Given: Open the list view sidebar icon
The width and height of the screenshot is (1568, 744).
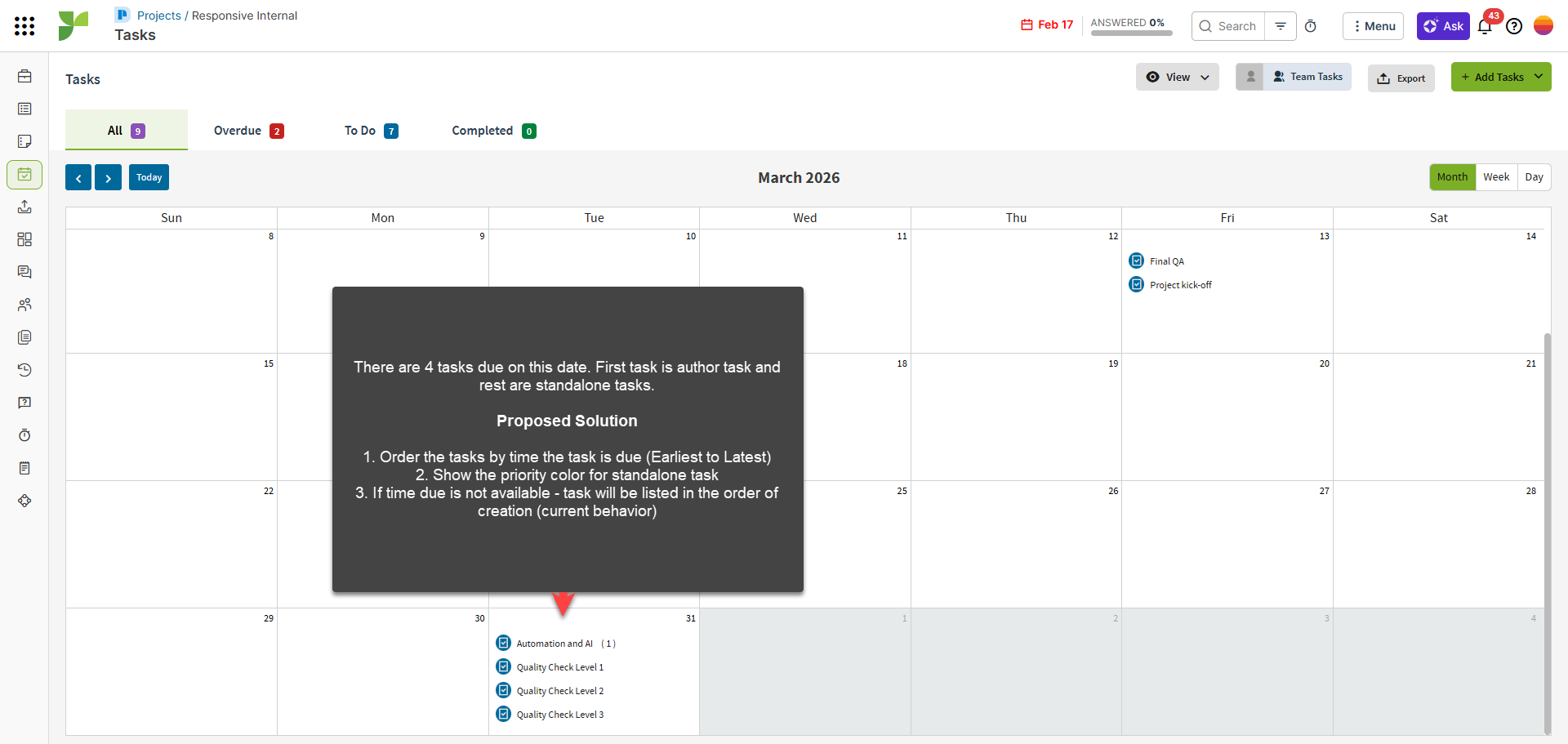Looking at the screenshot, I should 24,109.
